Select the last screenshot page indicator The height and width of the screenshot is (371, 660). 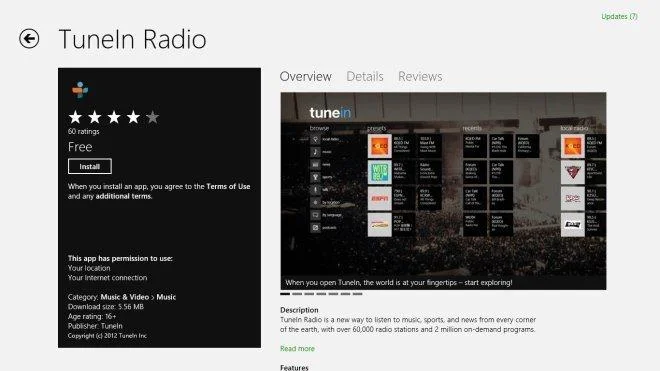point(357,294)
